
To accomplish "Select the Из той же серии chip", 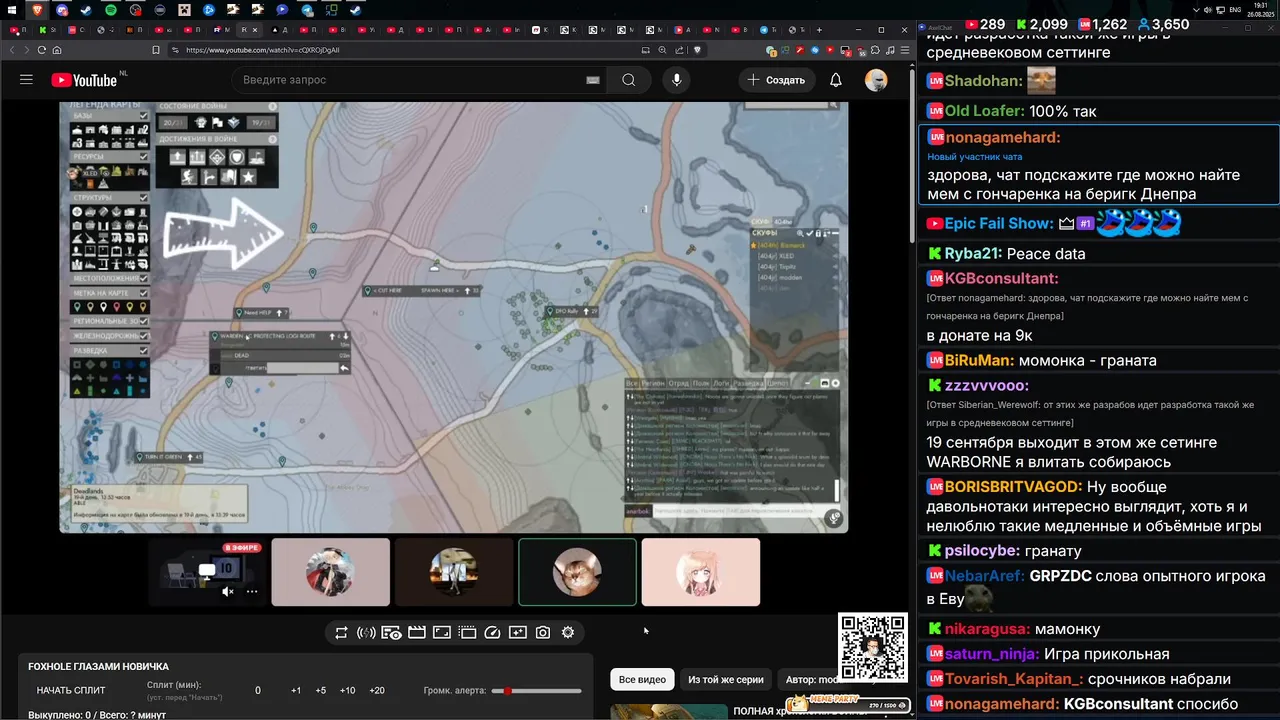I will click(x=726, y=680).
